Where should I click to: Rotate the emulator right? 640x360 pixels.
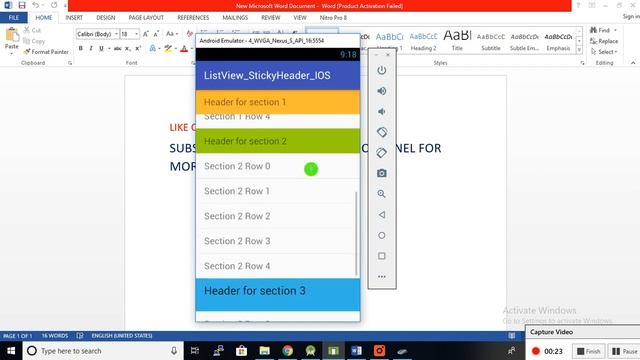click(382, 153)
